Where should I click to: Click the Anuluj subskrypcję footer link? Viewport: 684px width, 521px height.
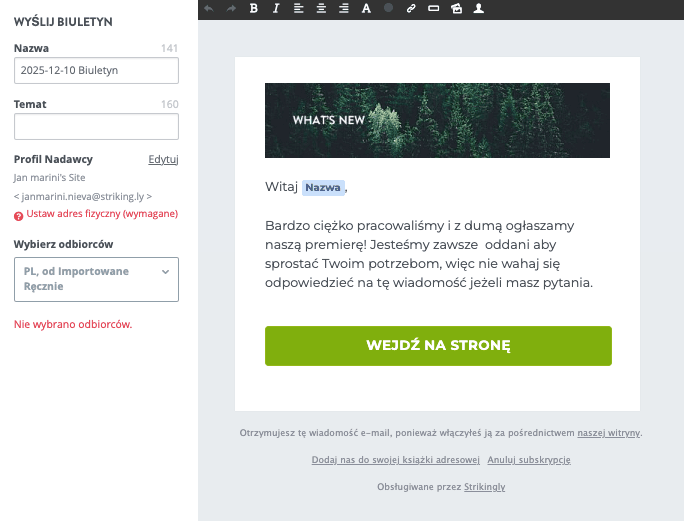[x=528, y=460]
